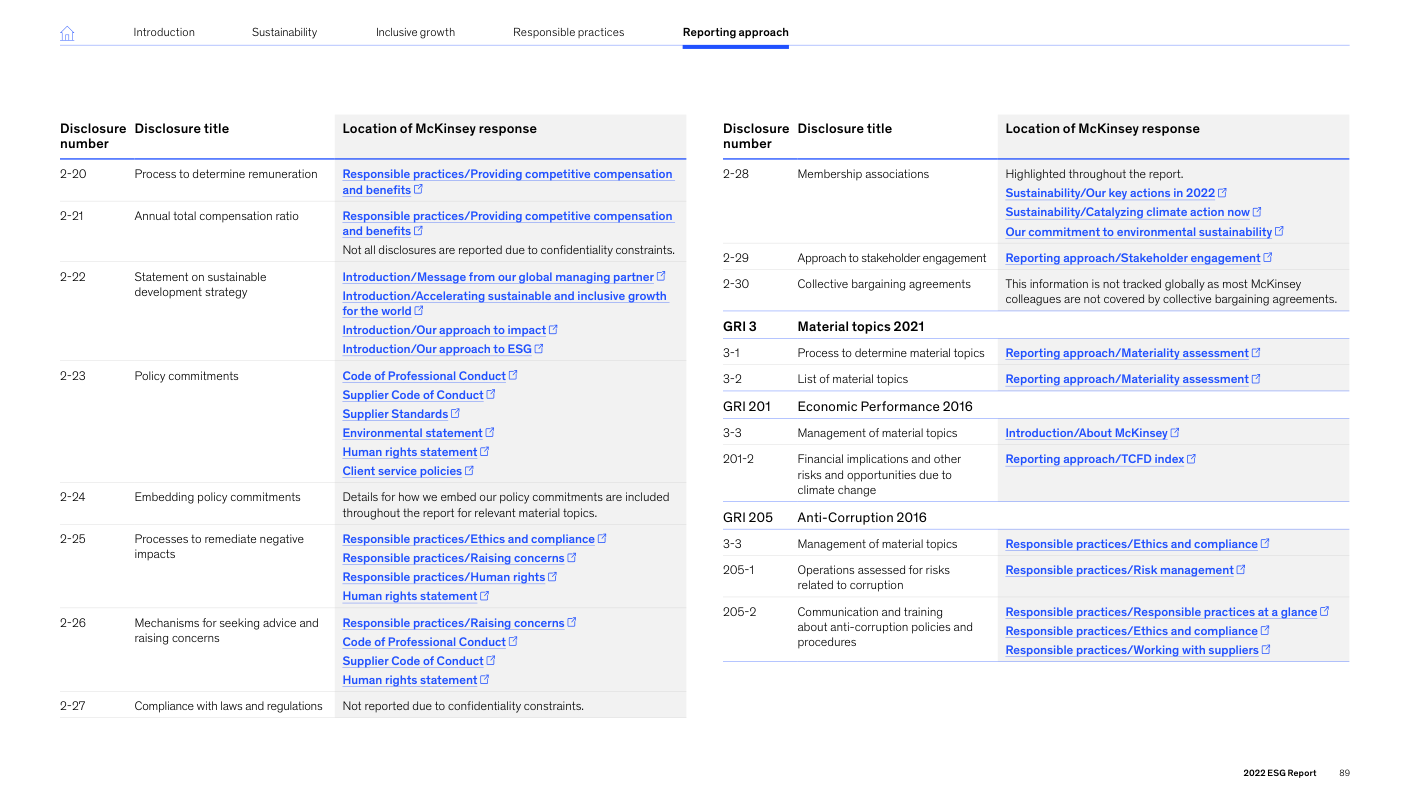Screen dimensions: 1410x794
Task: Open the Code of Professional Conduct link under 2-23
Action: point(424,376)
